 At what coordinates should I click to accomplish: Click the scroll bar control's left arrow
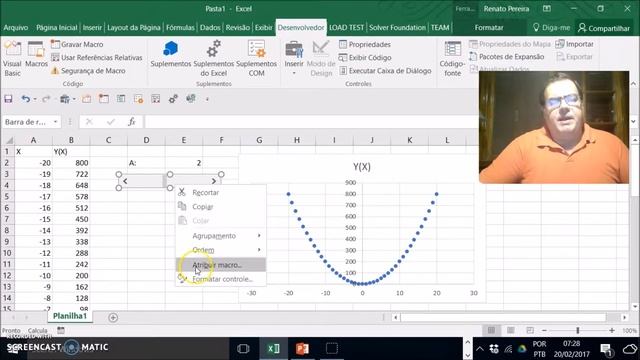(125, 181)
